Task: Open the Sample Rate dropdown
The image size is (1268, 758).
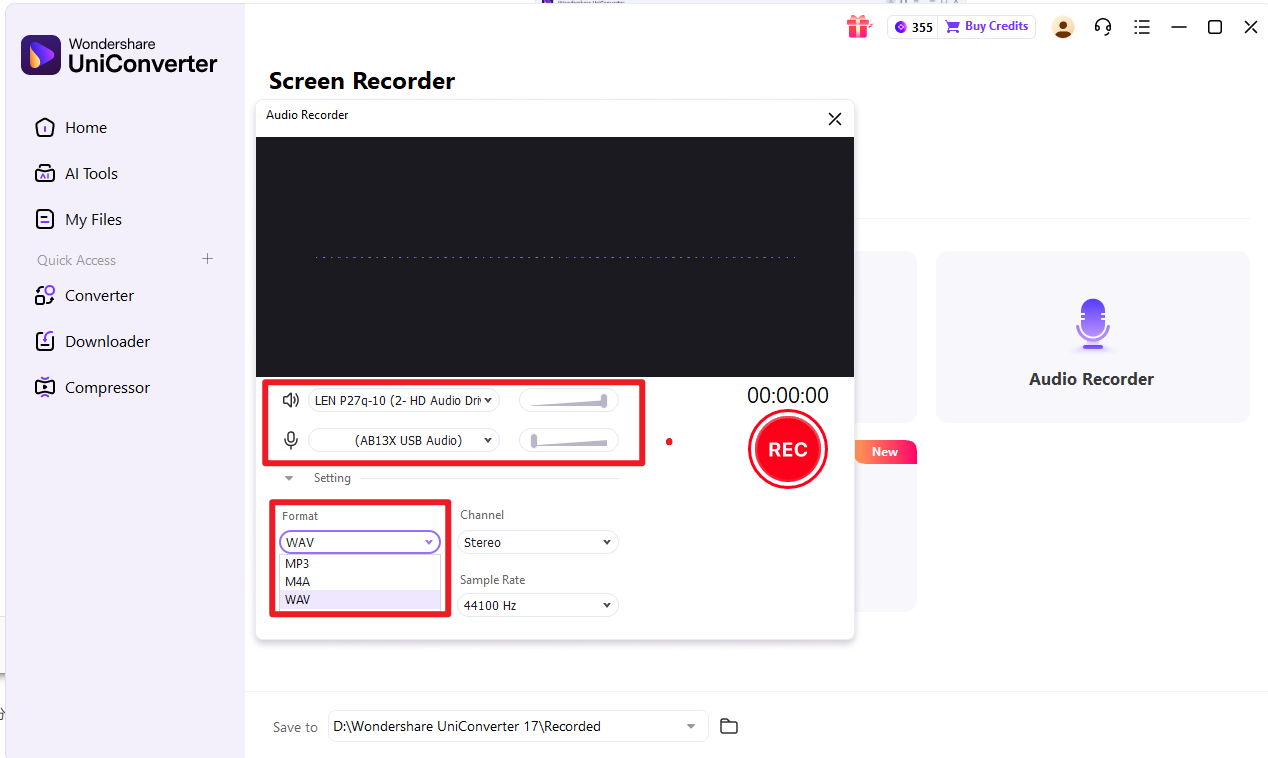Action: (538, 605)
